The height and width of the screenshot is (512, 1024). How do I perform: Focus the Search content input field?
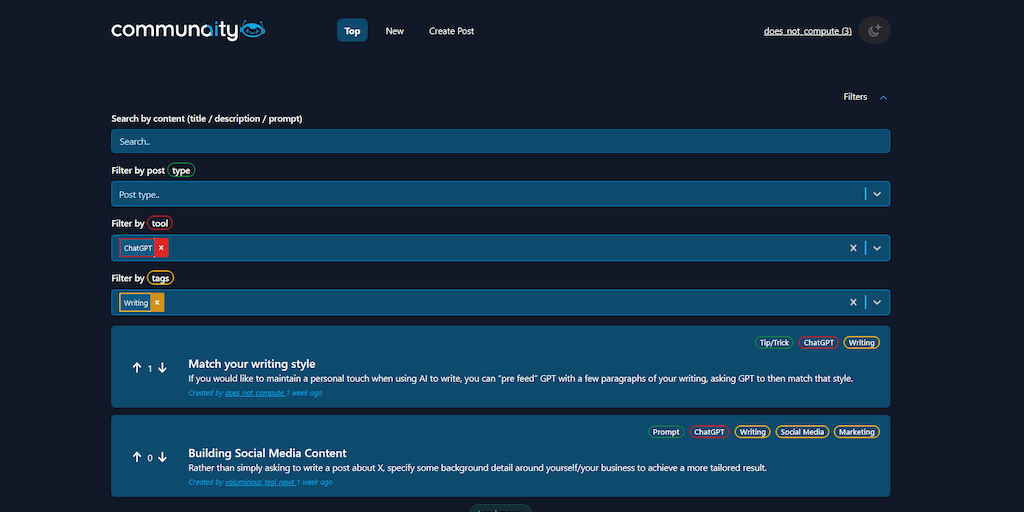click(500, 141)
